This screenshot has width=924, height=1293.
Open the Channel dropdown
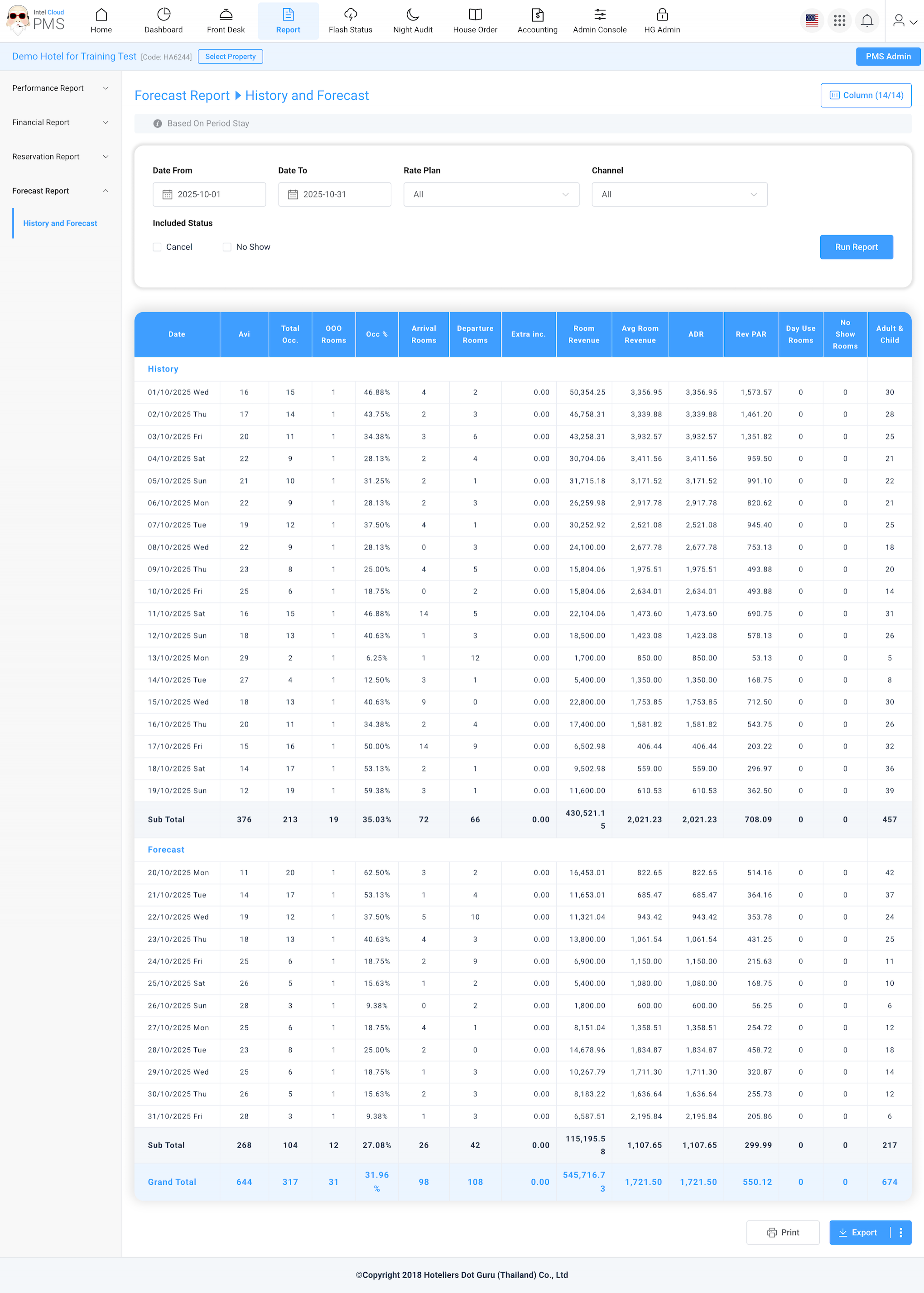[679, 195]
